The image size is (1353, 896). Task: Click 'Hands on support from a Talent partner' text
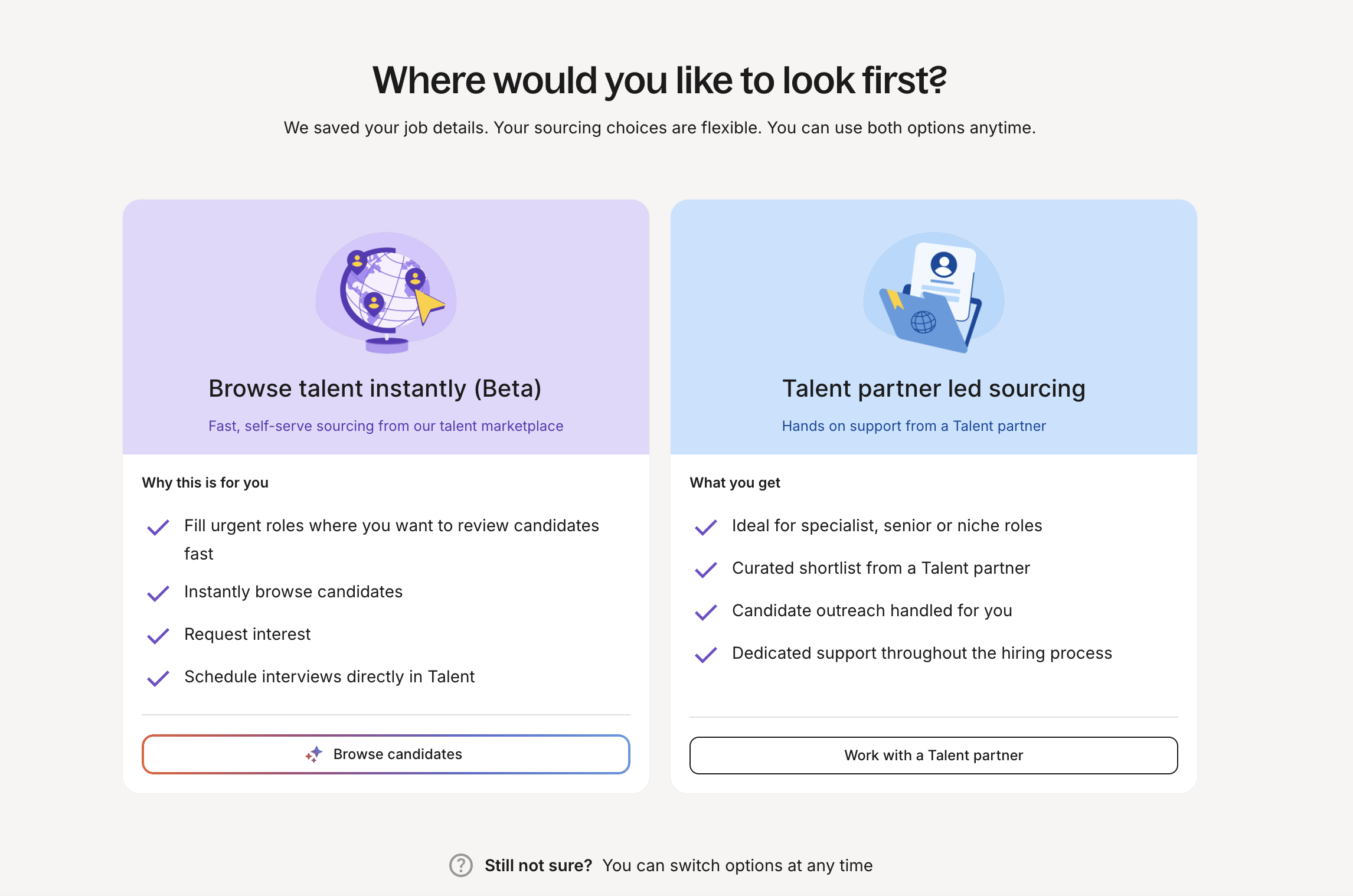(913, 426)
